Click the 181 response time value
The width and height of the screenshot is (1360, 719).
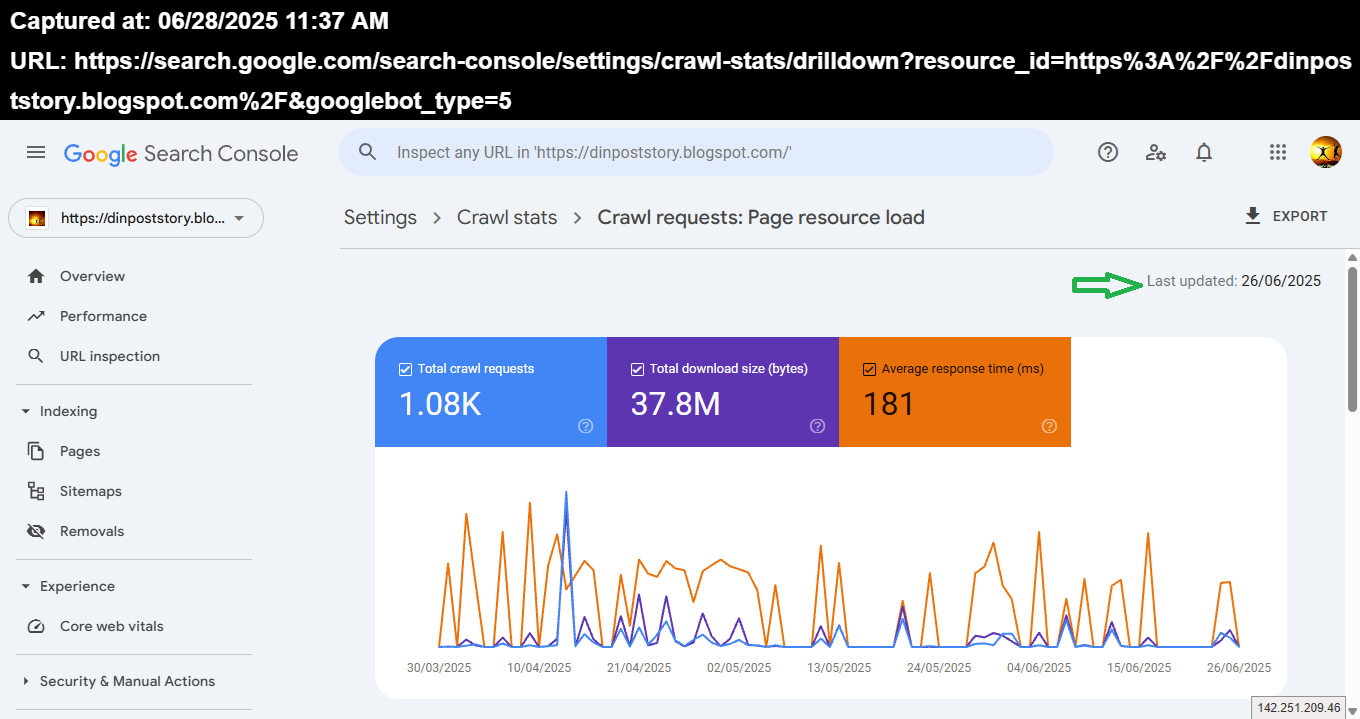click(889, 404)
